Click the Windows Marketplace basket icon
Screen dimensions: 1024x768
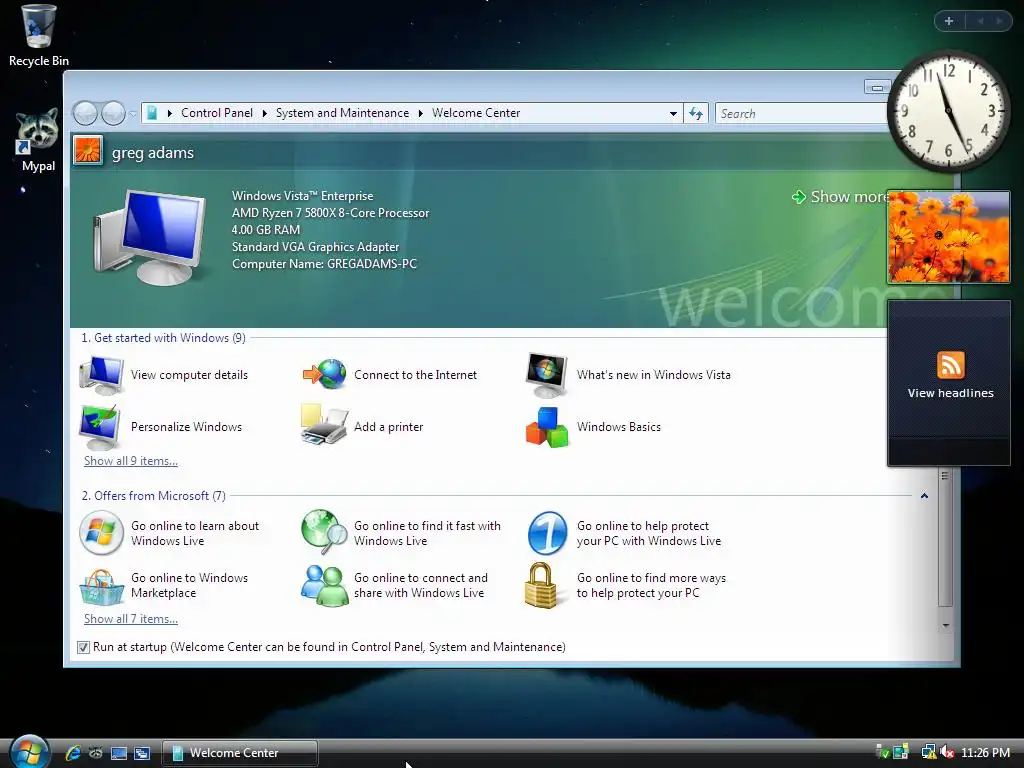pyautogui.click(x=101, y=587)
